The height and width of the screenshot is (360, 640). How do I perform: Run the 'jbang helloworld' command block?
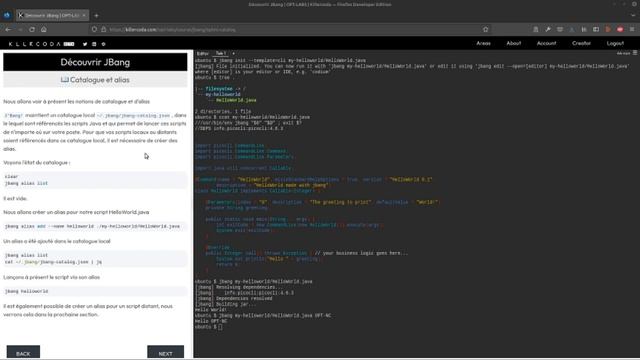[x=95, y=291]
